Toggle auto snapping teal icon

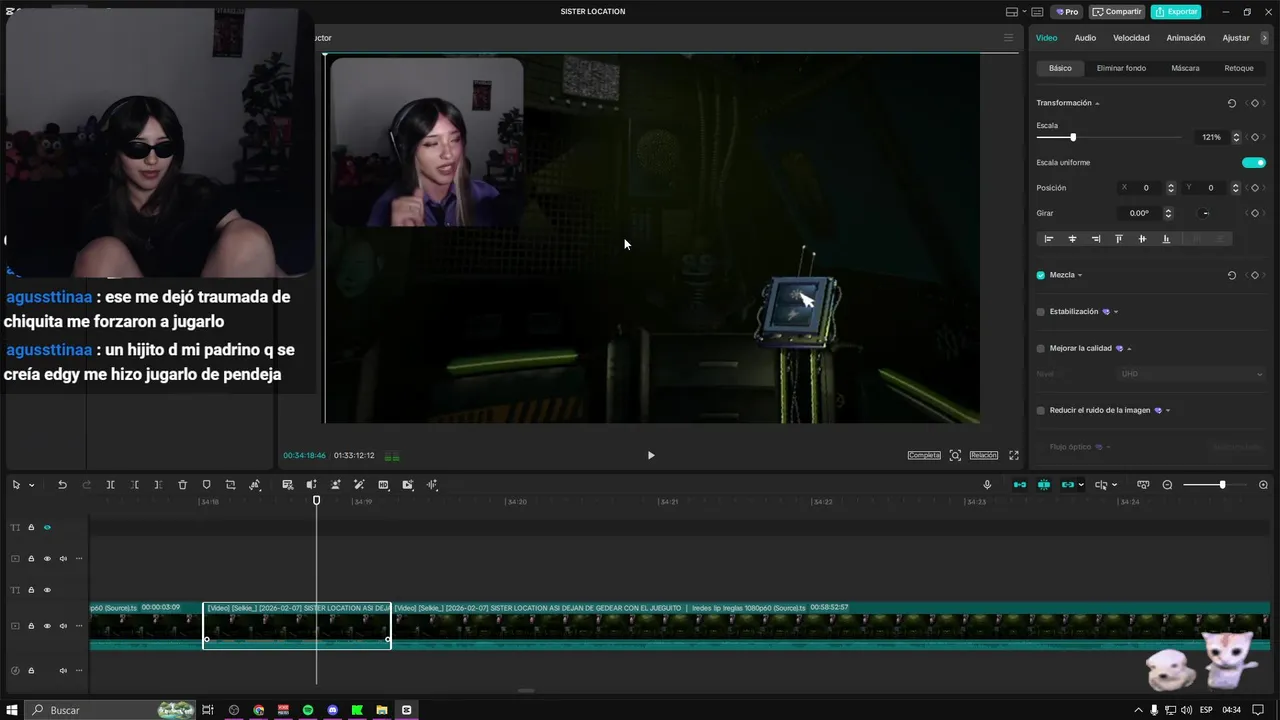pyautogui.click(x=1044, y=485)
